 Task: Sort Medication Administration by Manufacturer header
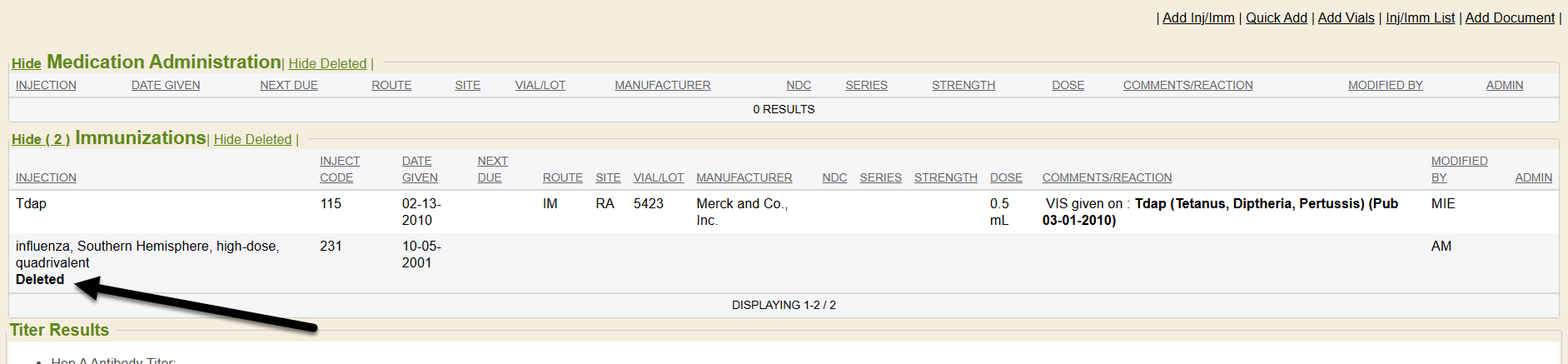point(662,85)
